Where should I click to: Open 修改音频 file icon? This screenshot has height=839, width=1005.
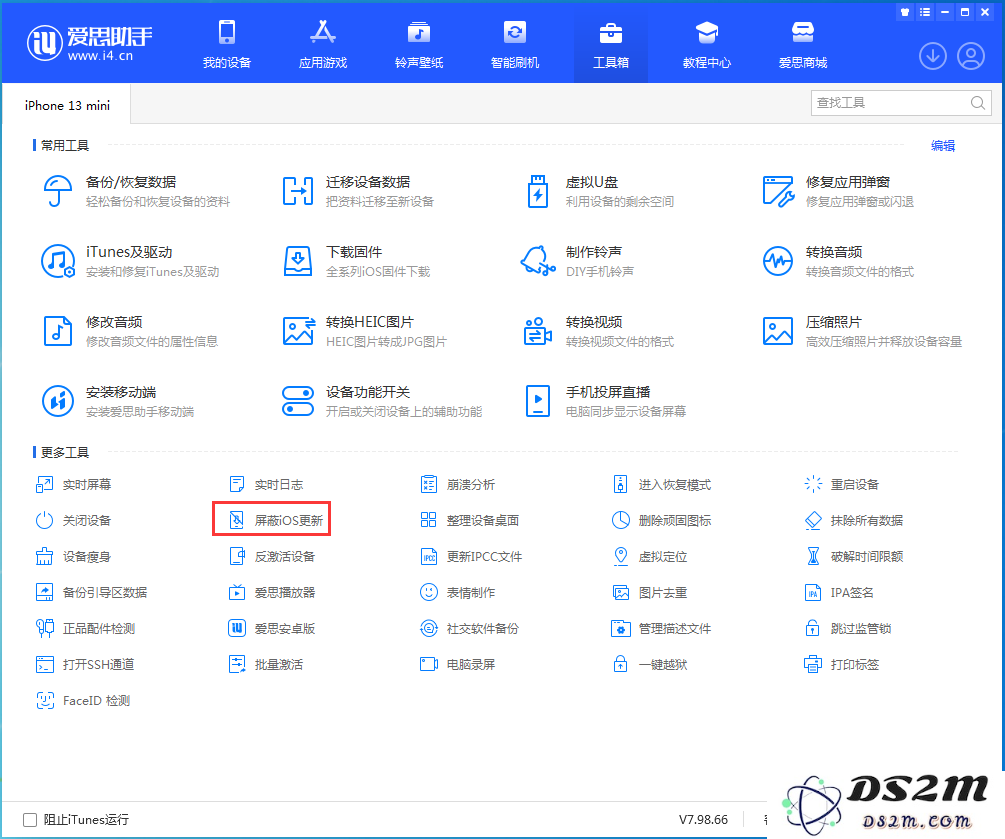58,331
